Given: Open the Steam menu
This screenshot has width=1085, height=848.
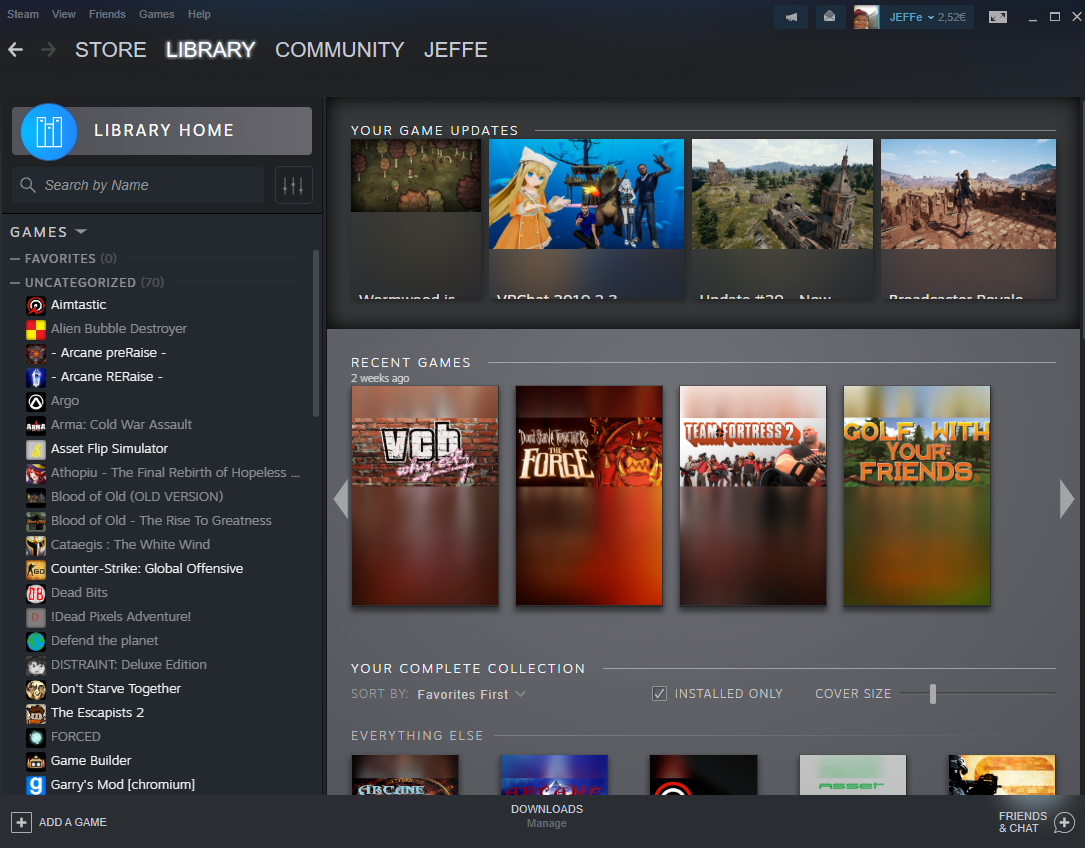Looking at the screenshot, I should [x=23, y=14].
